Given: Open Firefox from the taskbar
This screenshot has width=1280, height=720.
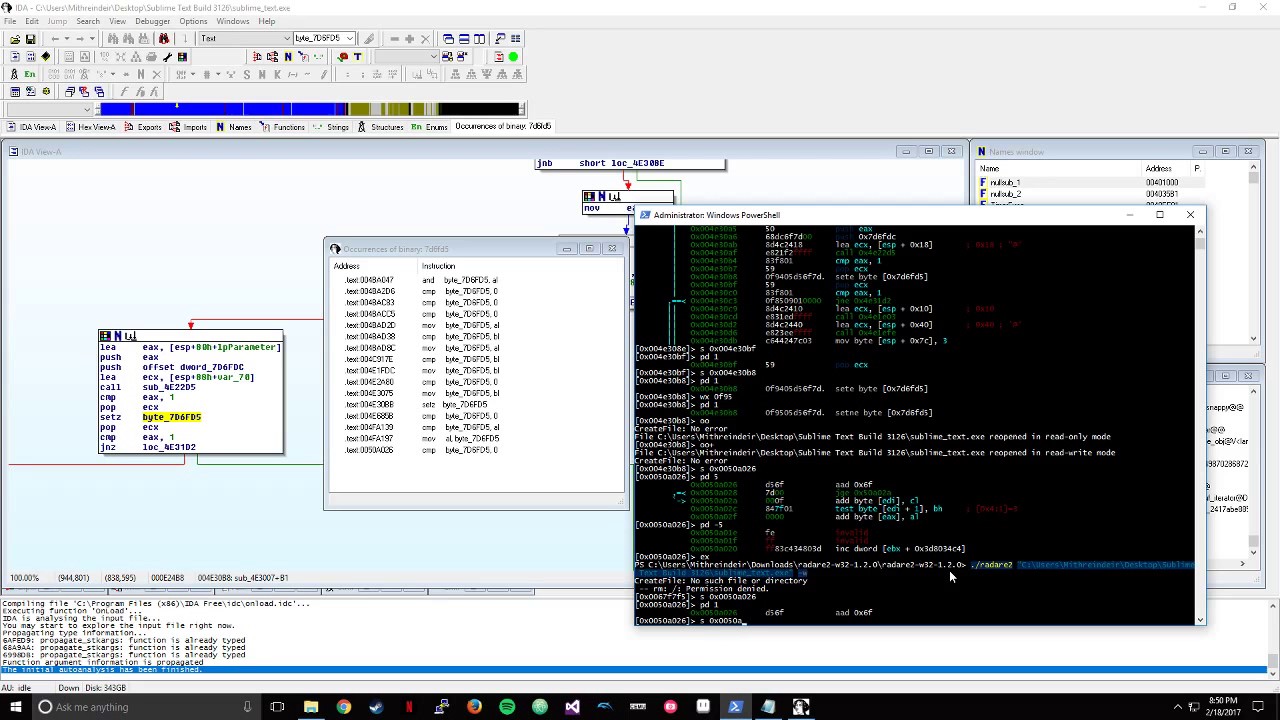Looking at the screenshot, I should (x=474, y=707).
